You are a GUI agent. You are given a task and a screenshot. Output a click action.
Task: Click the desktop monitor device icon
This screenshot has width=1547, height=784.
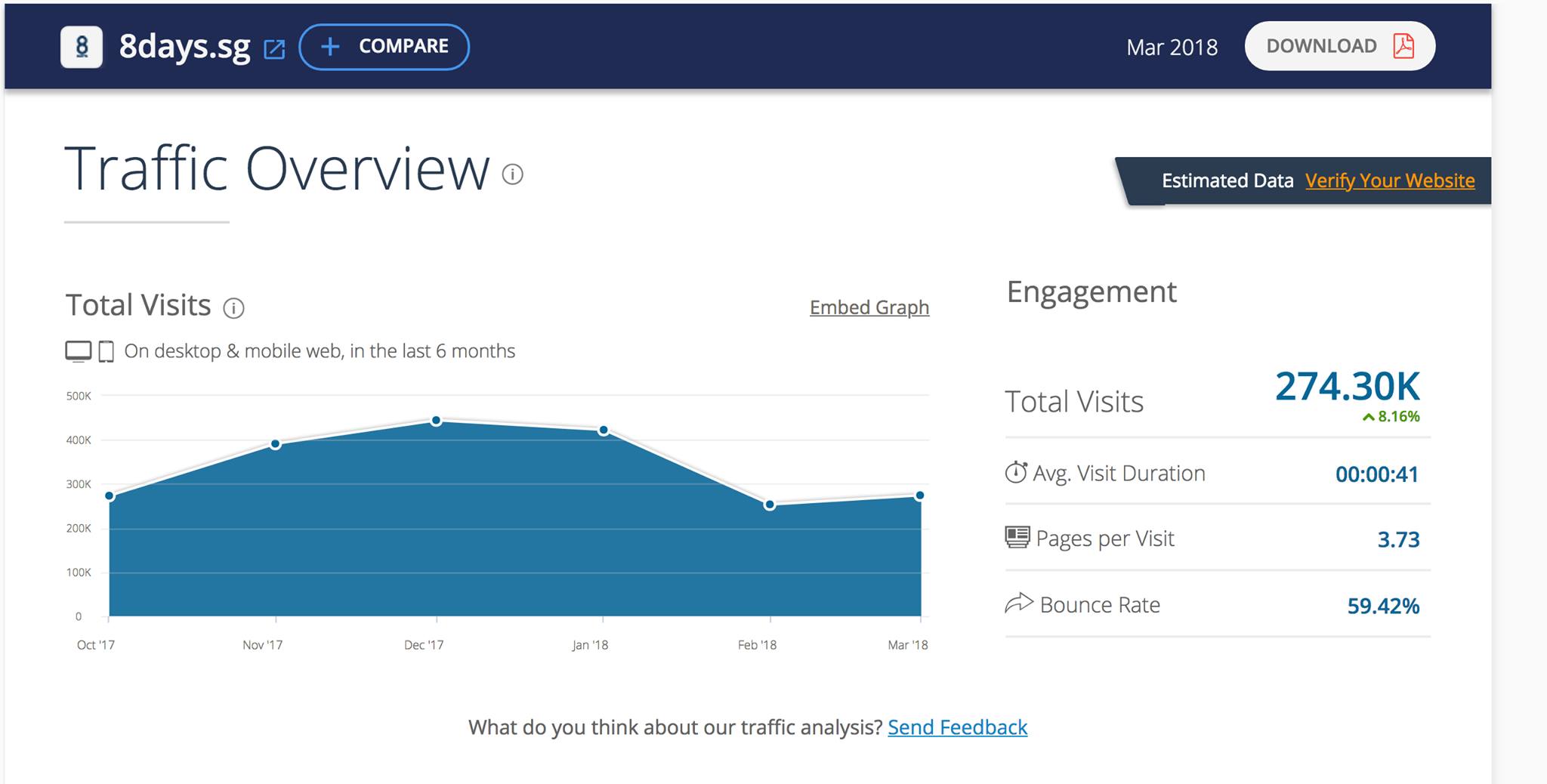[x=79, y=351]
